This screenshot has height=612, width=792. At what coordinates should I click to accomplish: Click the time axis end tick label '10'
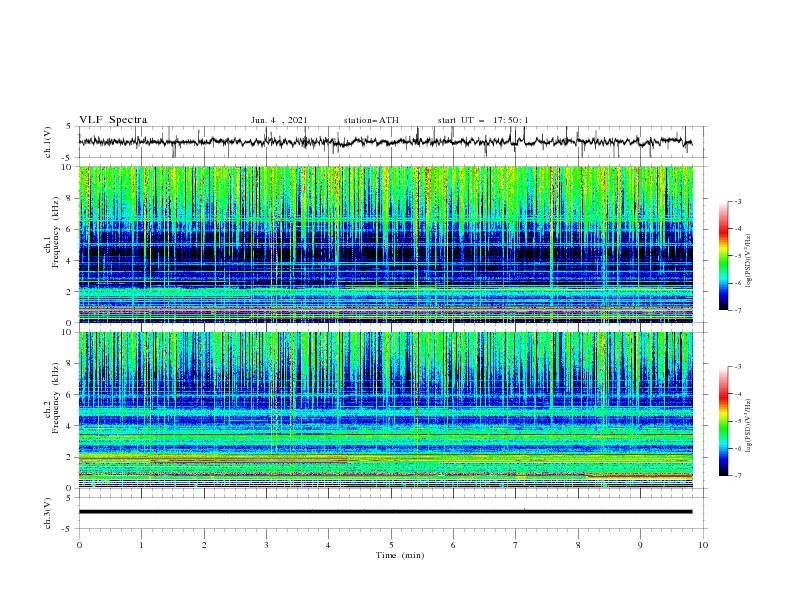(x=703, y=545)
